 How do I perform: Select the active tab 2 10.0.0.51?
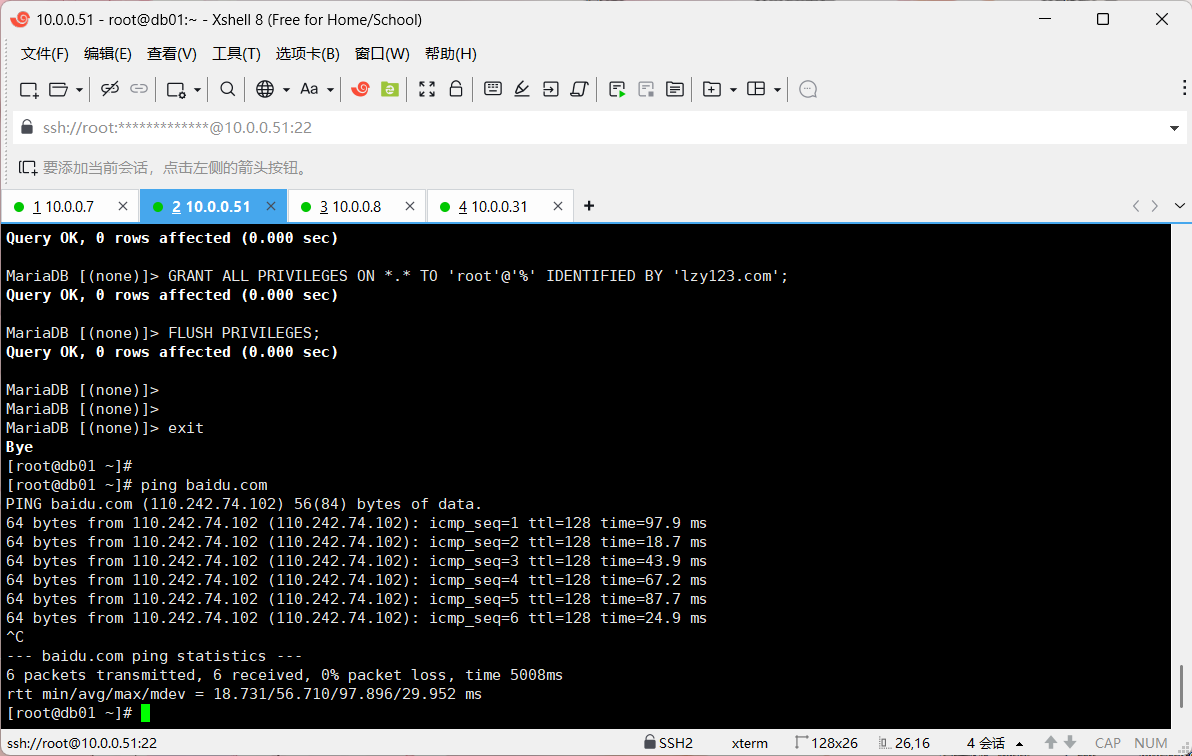point(211,207)
